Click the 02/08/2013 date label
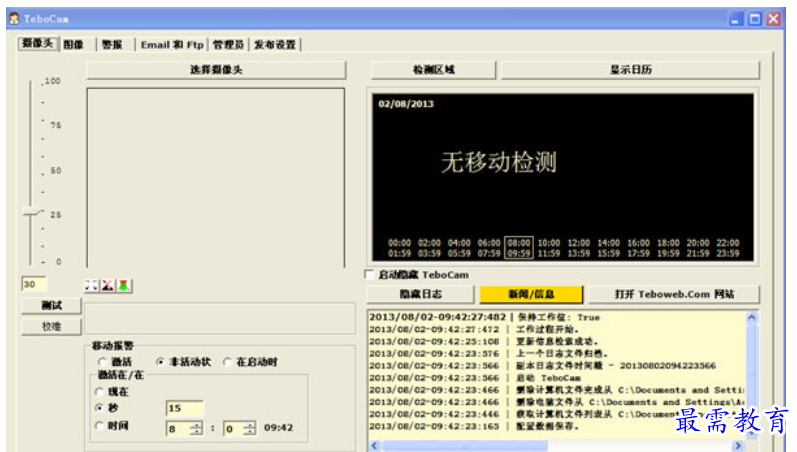This screenshot has height=452, width=797. [x=406, y=104]
